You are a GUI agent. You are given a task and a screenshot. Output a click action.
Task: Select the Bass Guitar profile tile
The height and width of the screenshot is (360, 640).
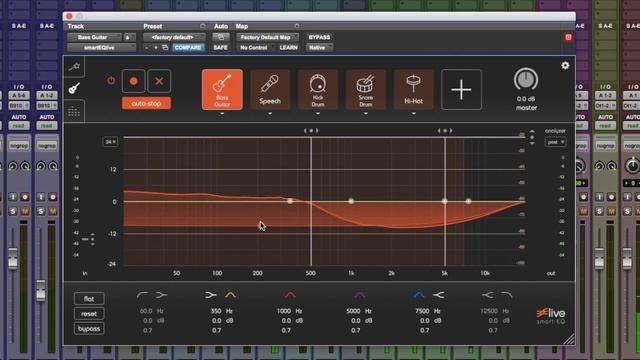click(222, 89)
